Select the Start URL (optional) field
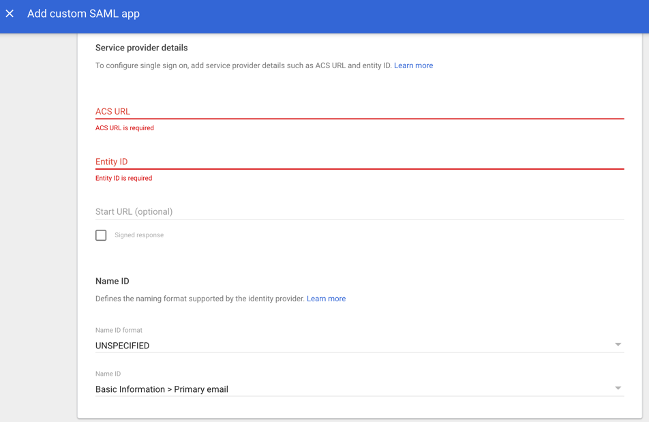Viewport: 650px width, 422px height. click(359, 212)
